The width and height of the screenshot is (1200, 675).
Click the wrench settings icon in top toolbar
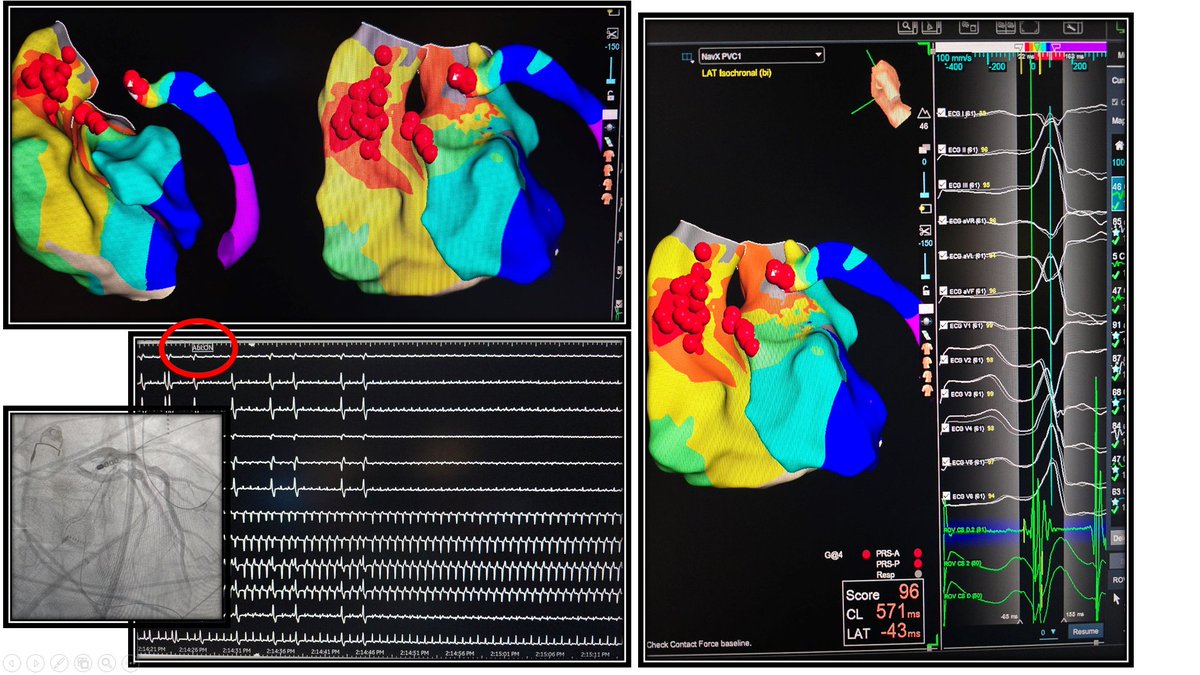(1072, 28)
